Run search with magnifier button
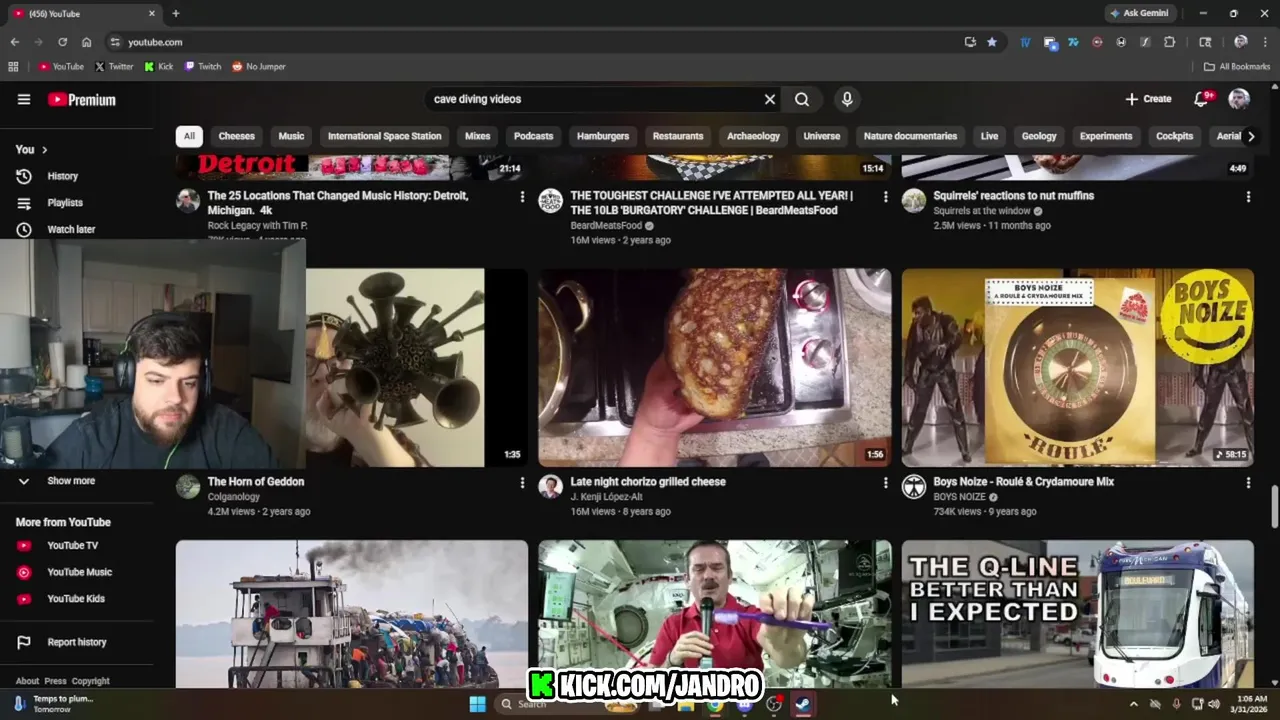This screenshot has height=720, width=1280. tap(802, 99)
